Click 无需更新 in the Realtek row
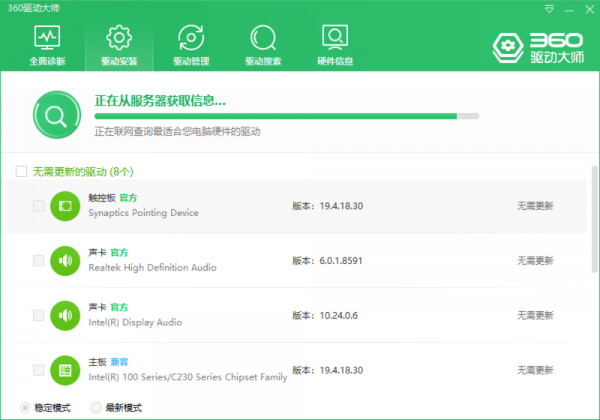The image size is (600, 420). pyautogui.click(x=535, y=260)
